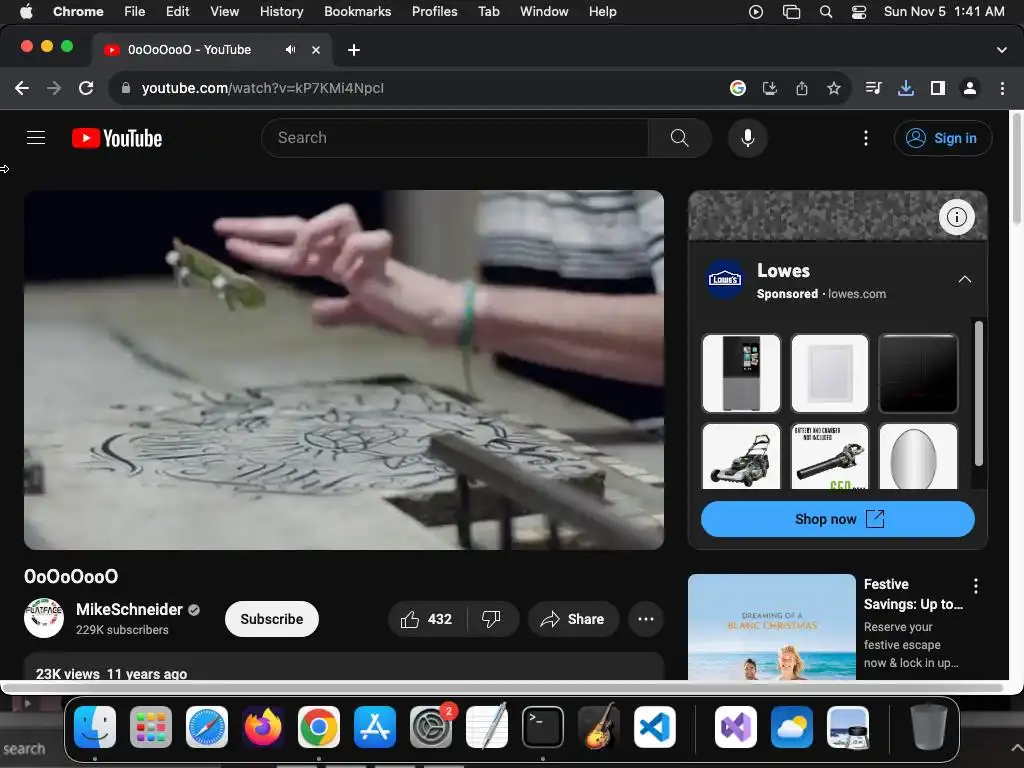Click the Lowes ad info icon
Image resolution: width=1024 pixels, height=768 pixels.
click(957, 217)
